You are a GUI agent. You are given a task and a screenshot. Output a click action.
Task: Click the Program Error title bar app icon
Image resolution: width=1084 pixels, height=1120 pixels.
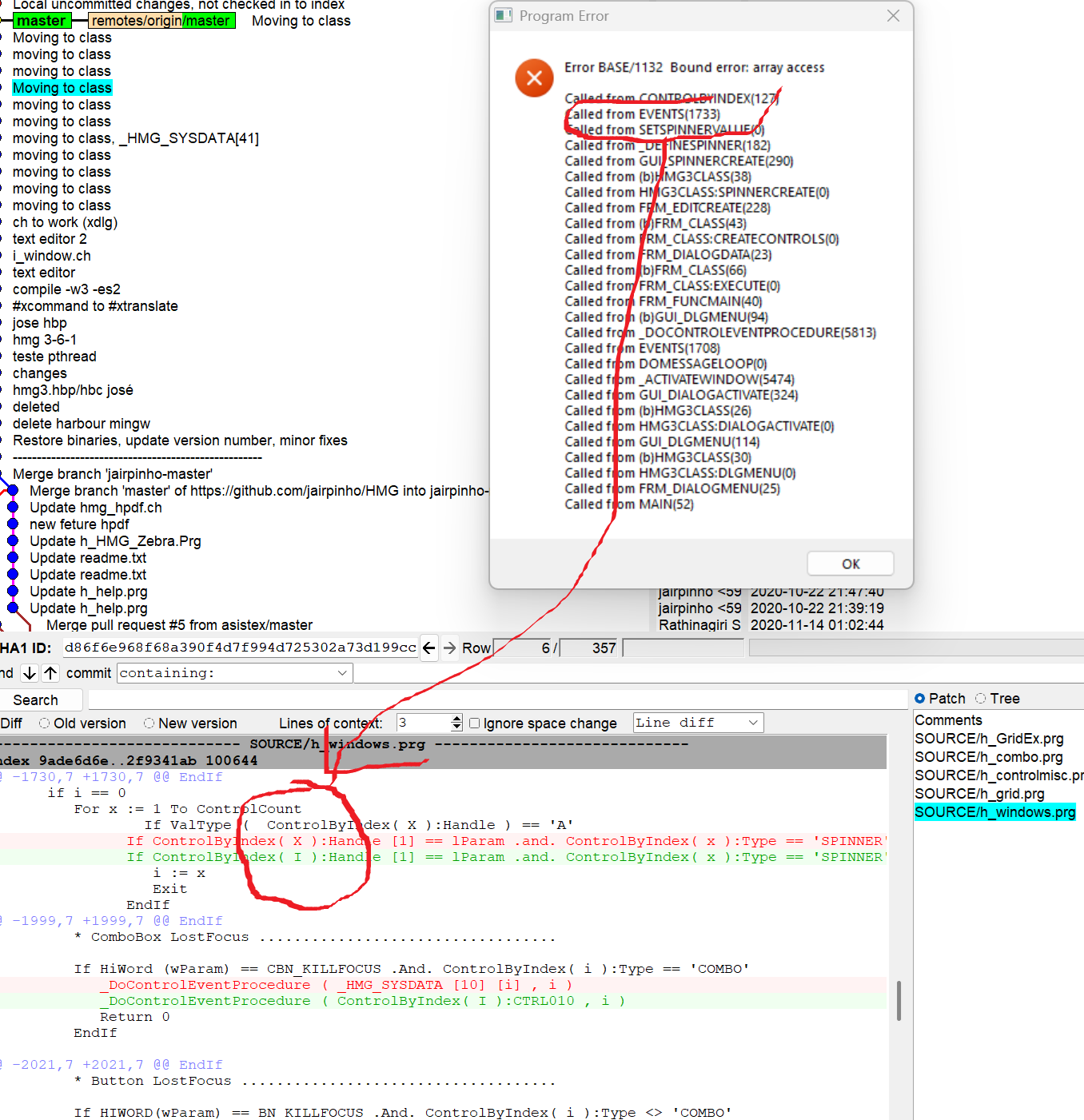[504, 16]
